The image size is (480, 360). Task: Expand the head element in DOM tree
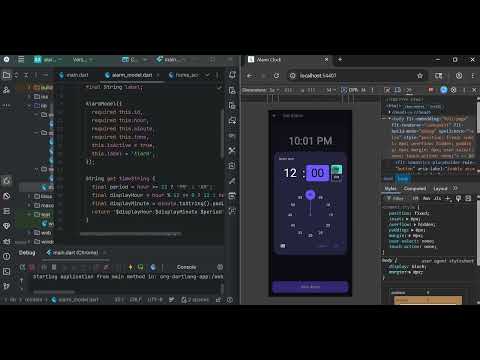[x=389, y=112]
